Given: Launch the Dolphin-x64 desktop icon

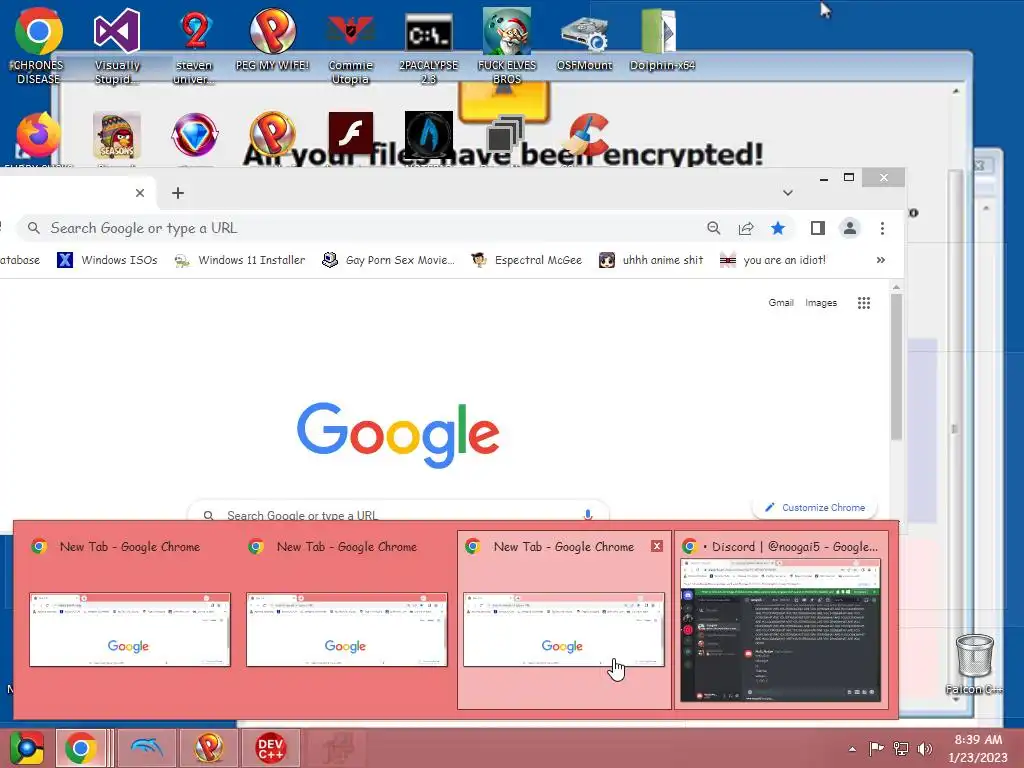Looking at the screenshot, I should pos(662,39).
